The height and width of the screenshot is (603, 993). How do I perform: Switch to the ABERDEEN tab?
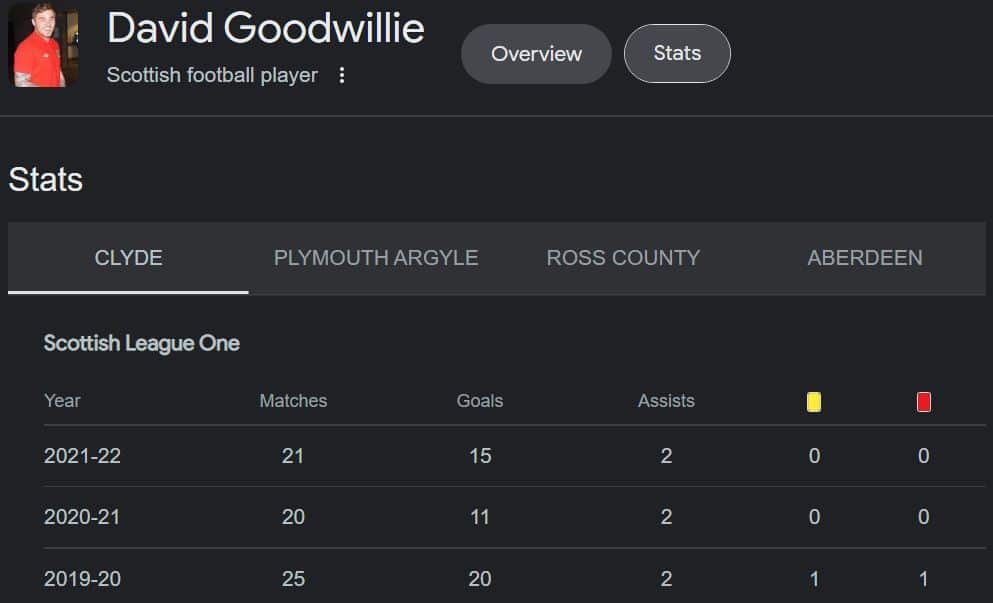point(864,258)
